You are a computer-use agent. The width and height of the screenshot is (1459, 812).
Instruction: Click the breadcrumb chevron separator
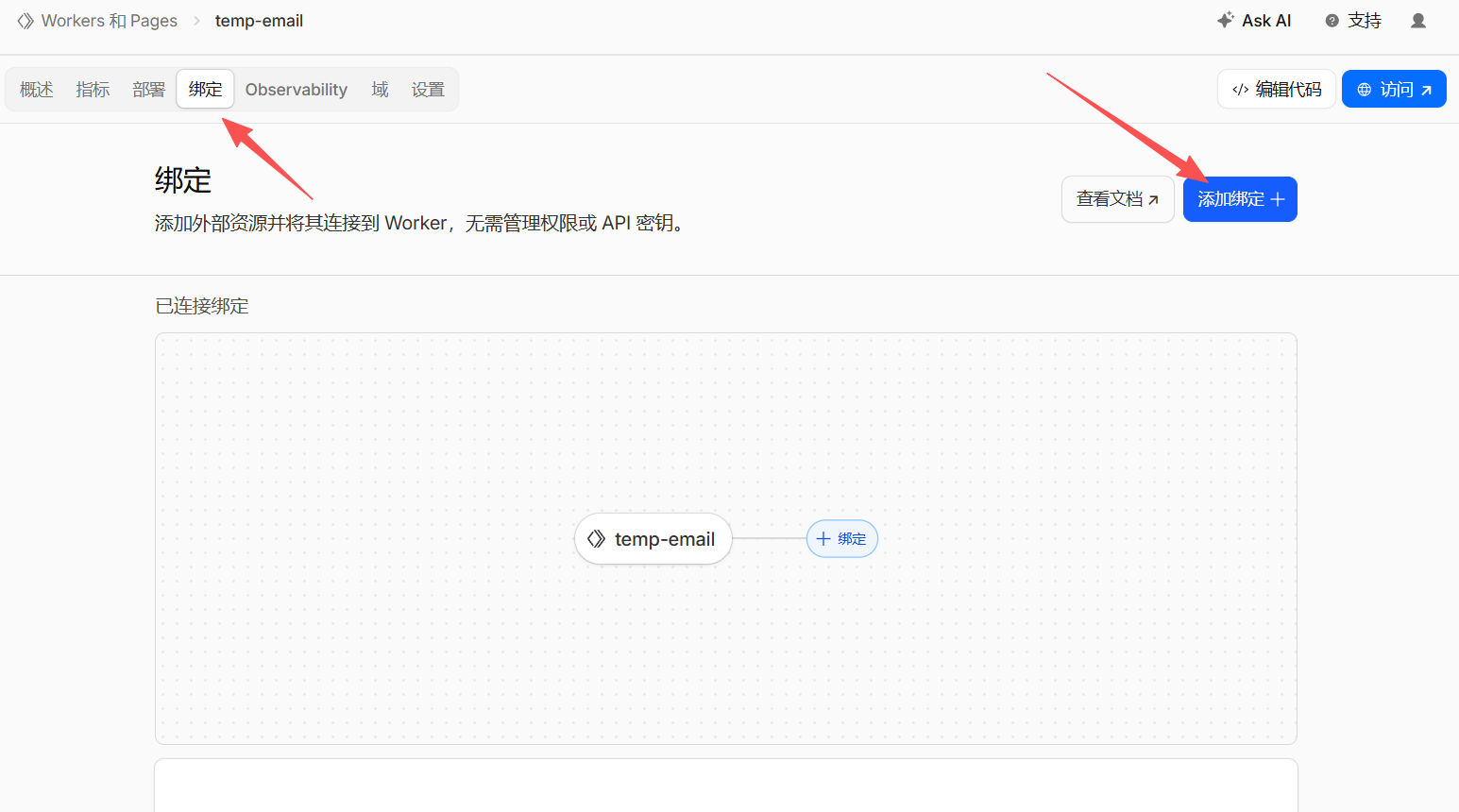click(x=196, y=21)
